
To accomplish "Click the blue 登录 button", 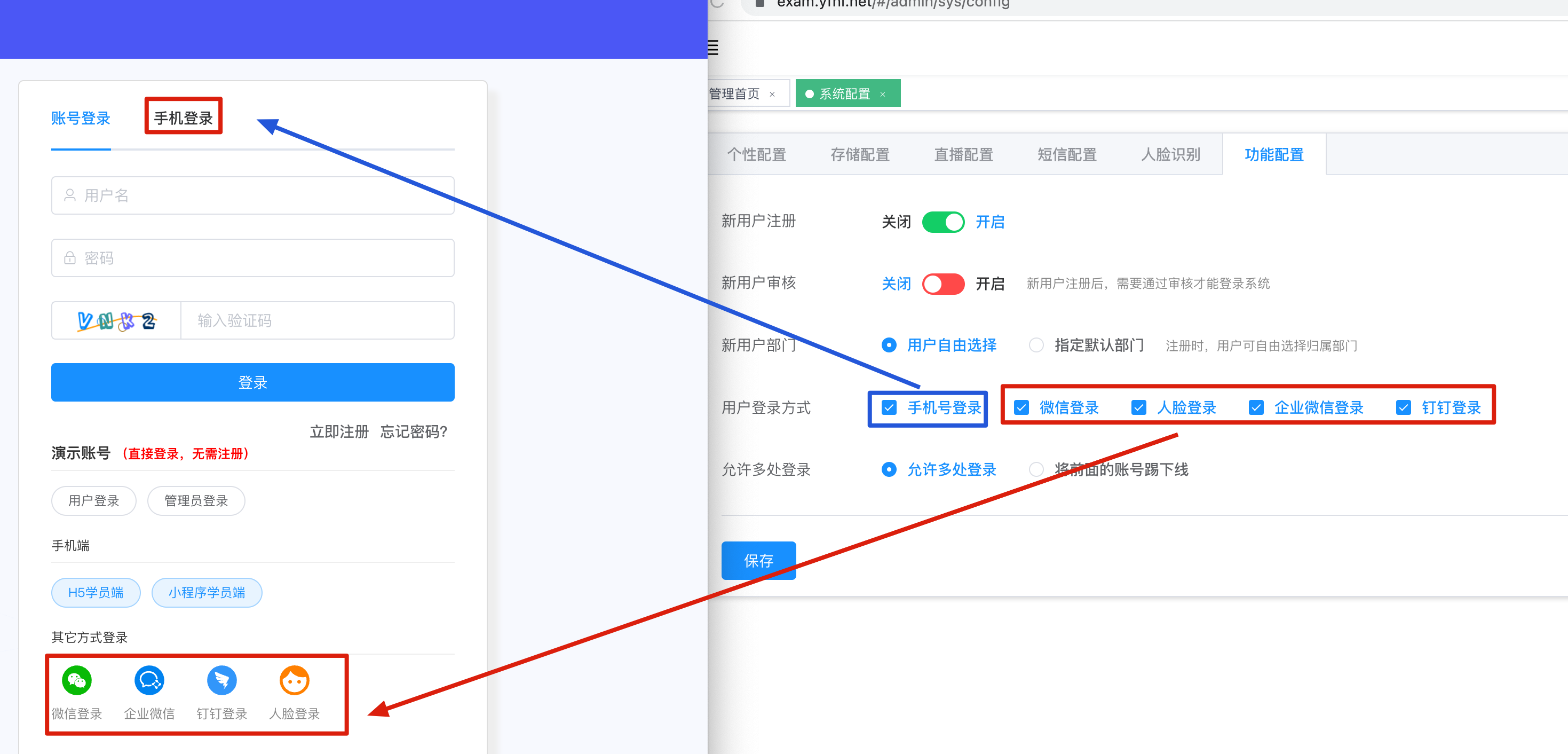I will (252, 382).
